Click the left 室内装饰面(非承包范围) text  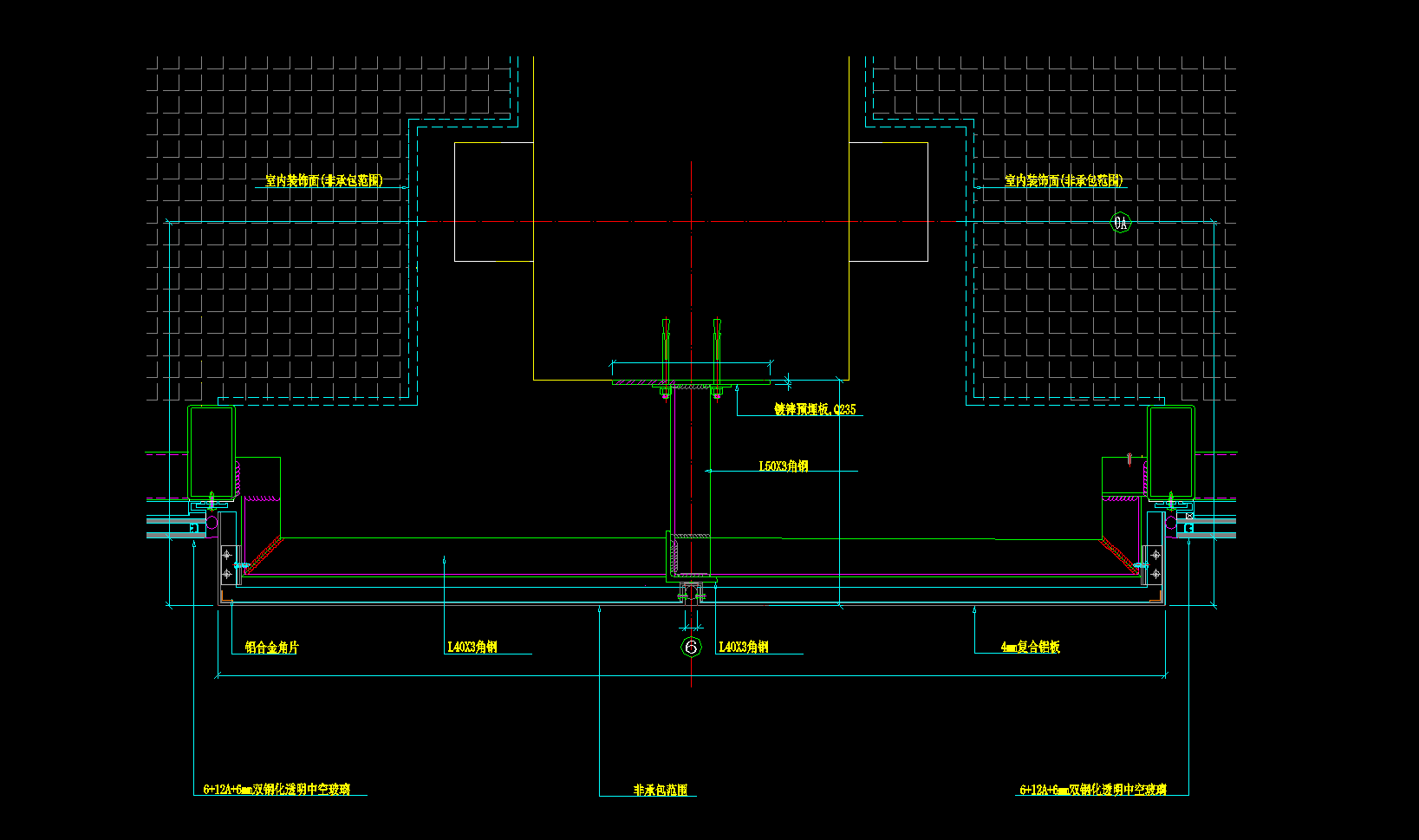(323, 180)
